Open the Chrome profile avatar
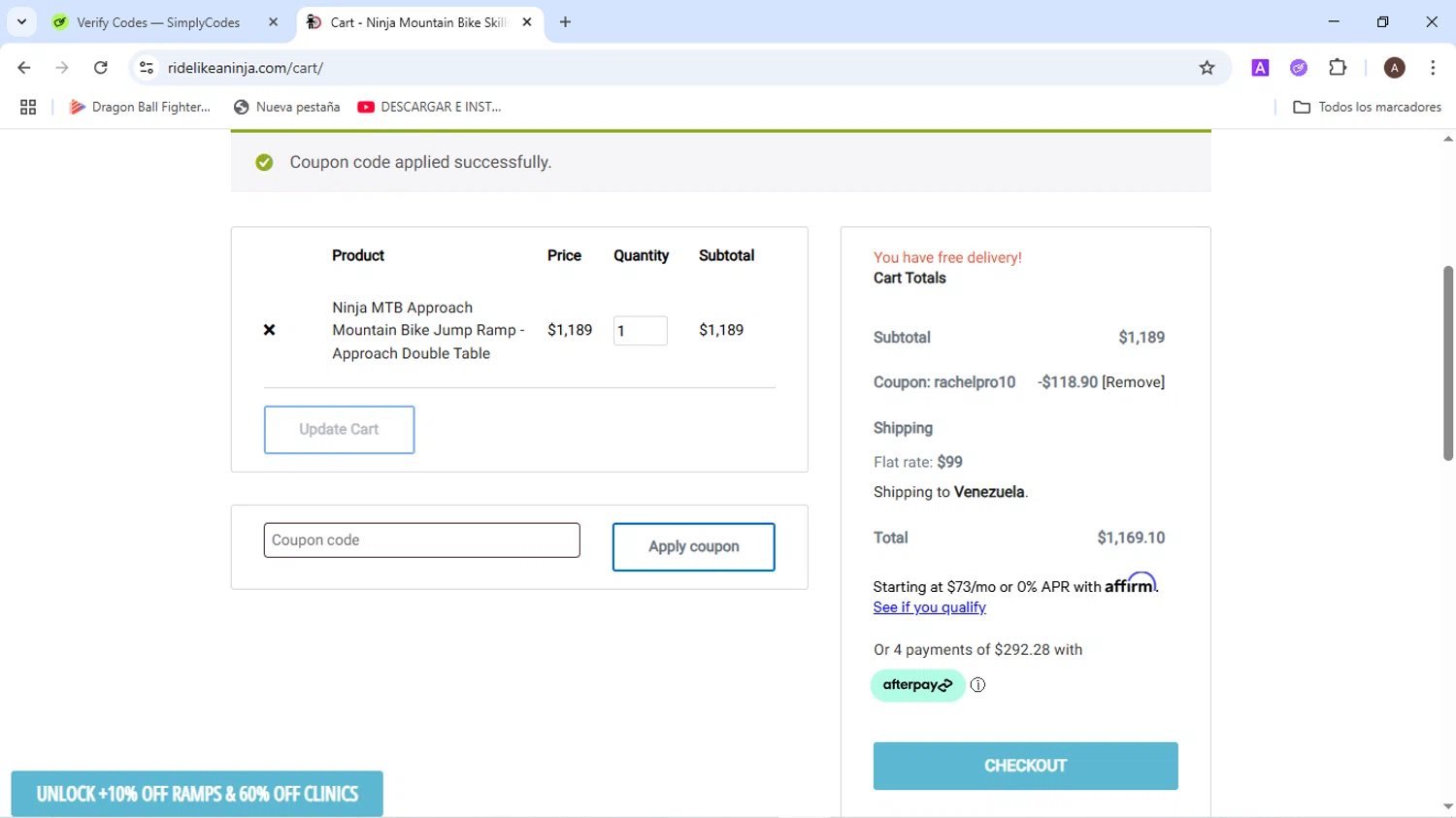Viewport: 1456px width, 818px height. (1395, 68)
